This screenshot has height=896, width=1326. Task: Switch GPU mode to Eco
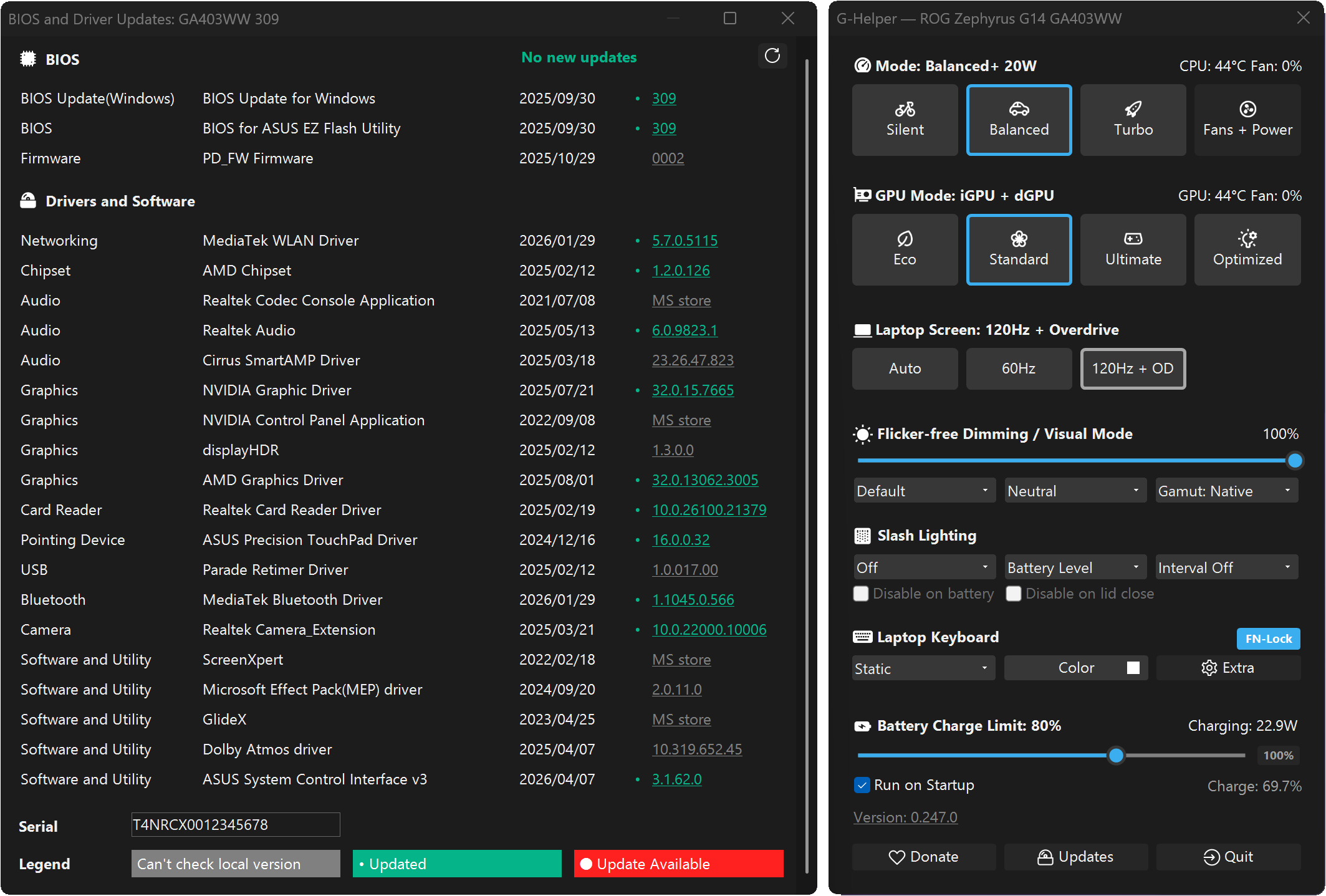905,249
